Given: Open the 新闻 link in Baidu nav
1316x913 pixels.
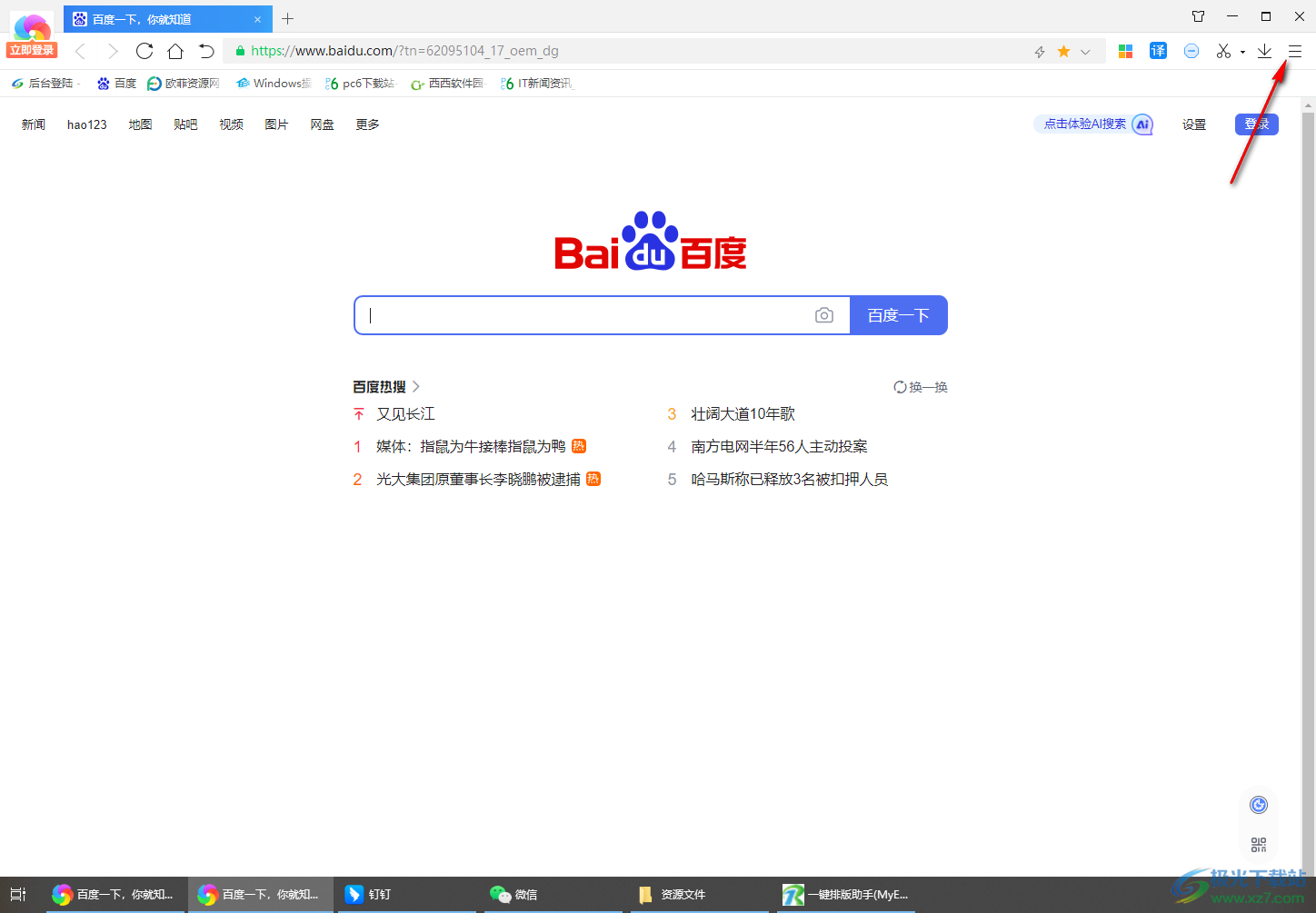Looking at the screenshot, I should [34, 124].
